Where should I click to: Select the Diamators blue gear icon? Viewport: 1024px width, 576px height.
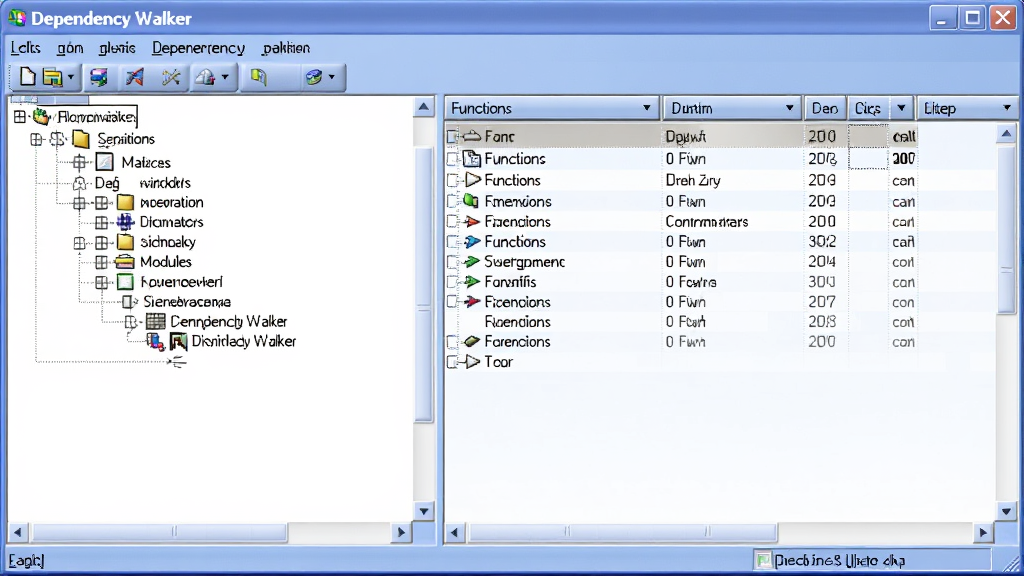(125, 222)
